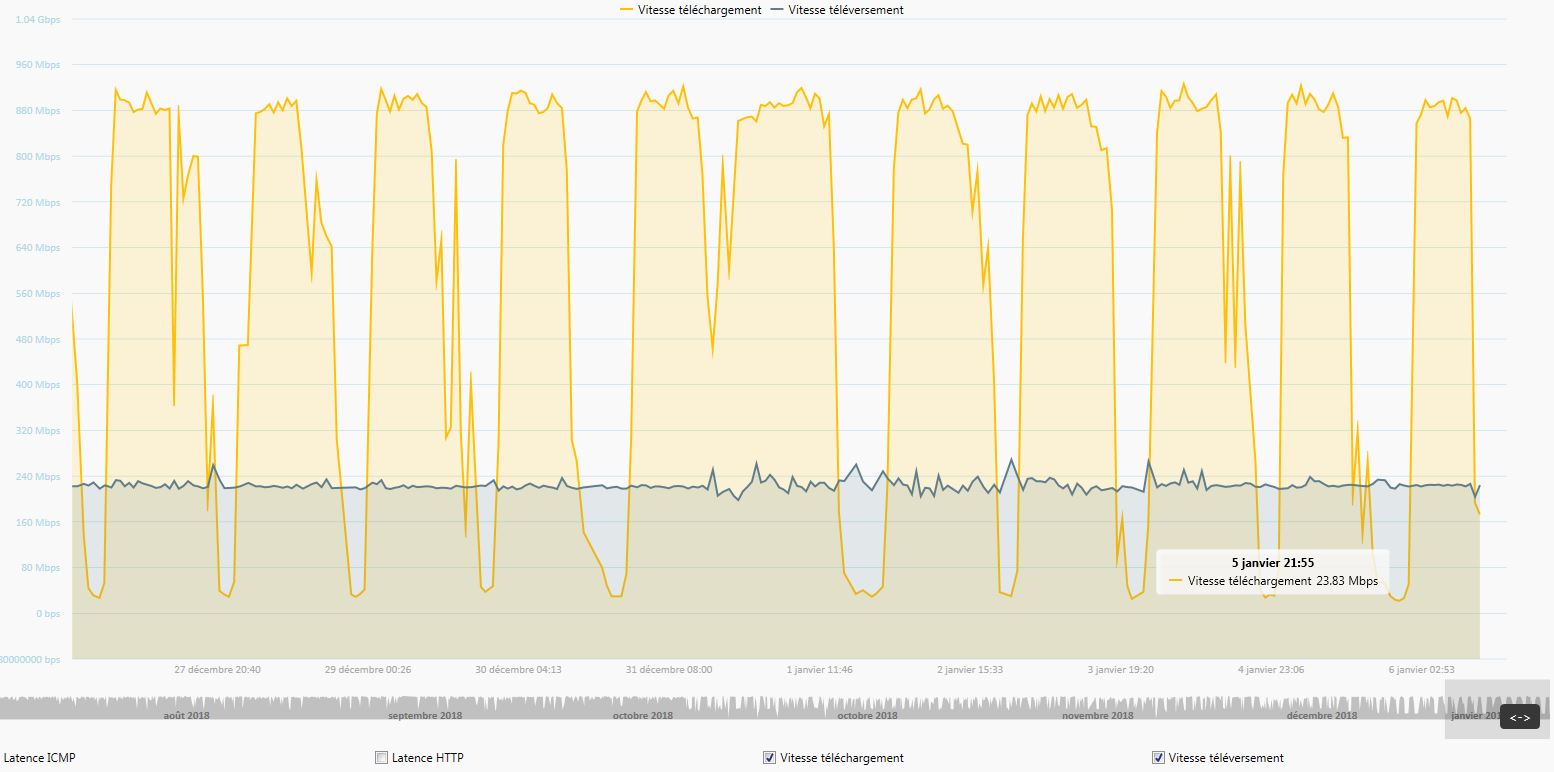1554x772 pixels.
Task: Click grey legend marker for Vitesse téléversement
Action: [x=777, y=10]
